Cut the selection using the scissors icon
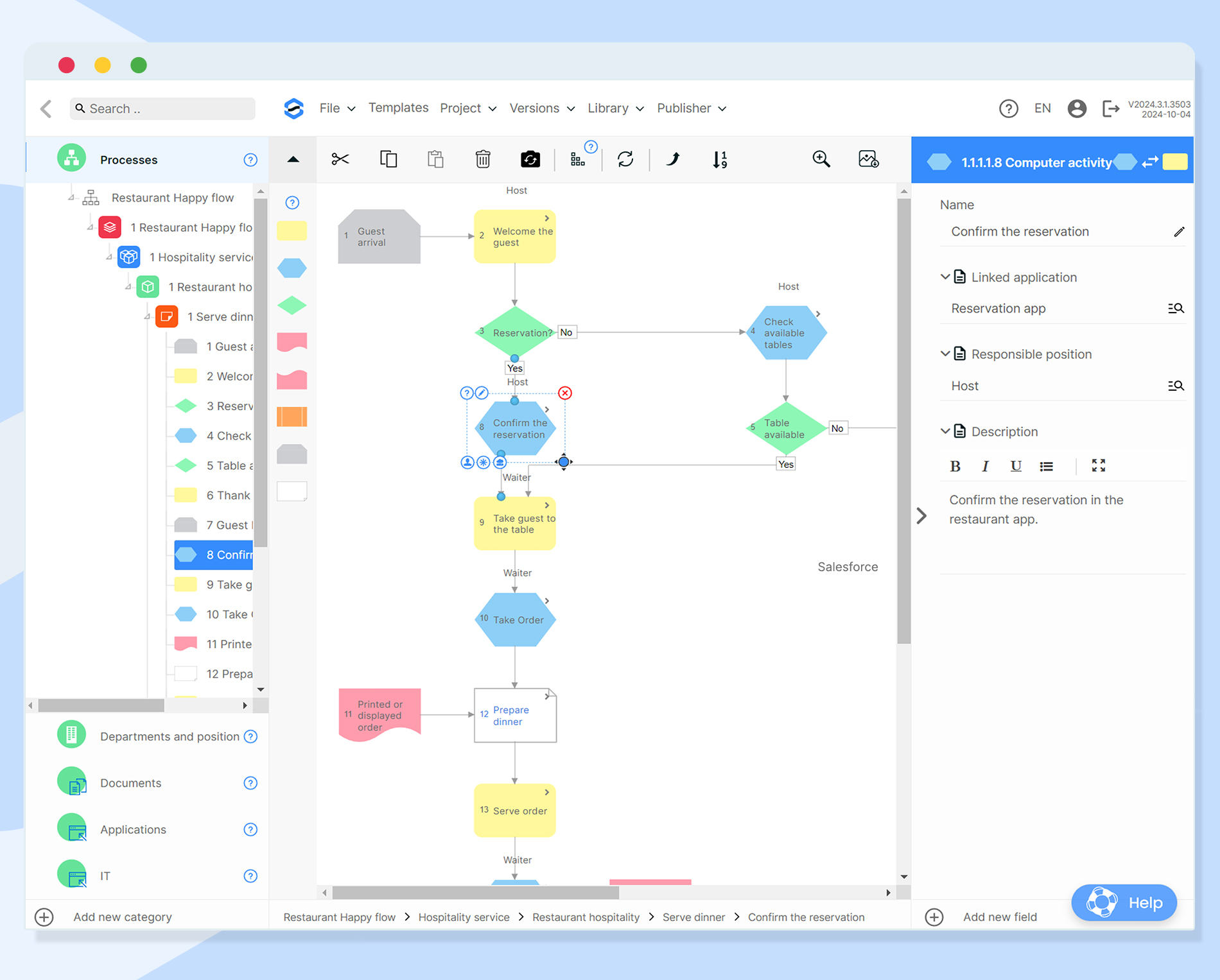 (x=340, y=159)
